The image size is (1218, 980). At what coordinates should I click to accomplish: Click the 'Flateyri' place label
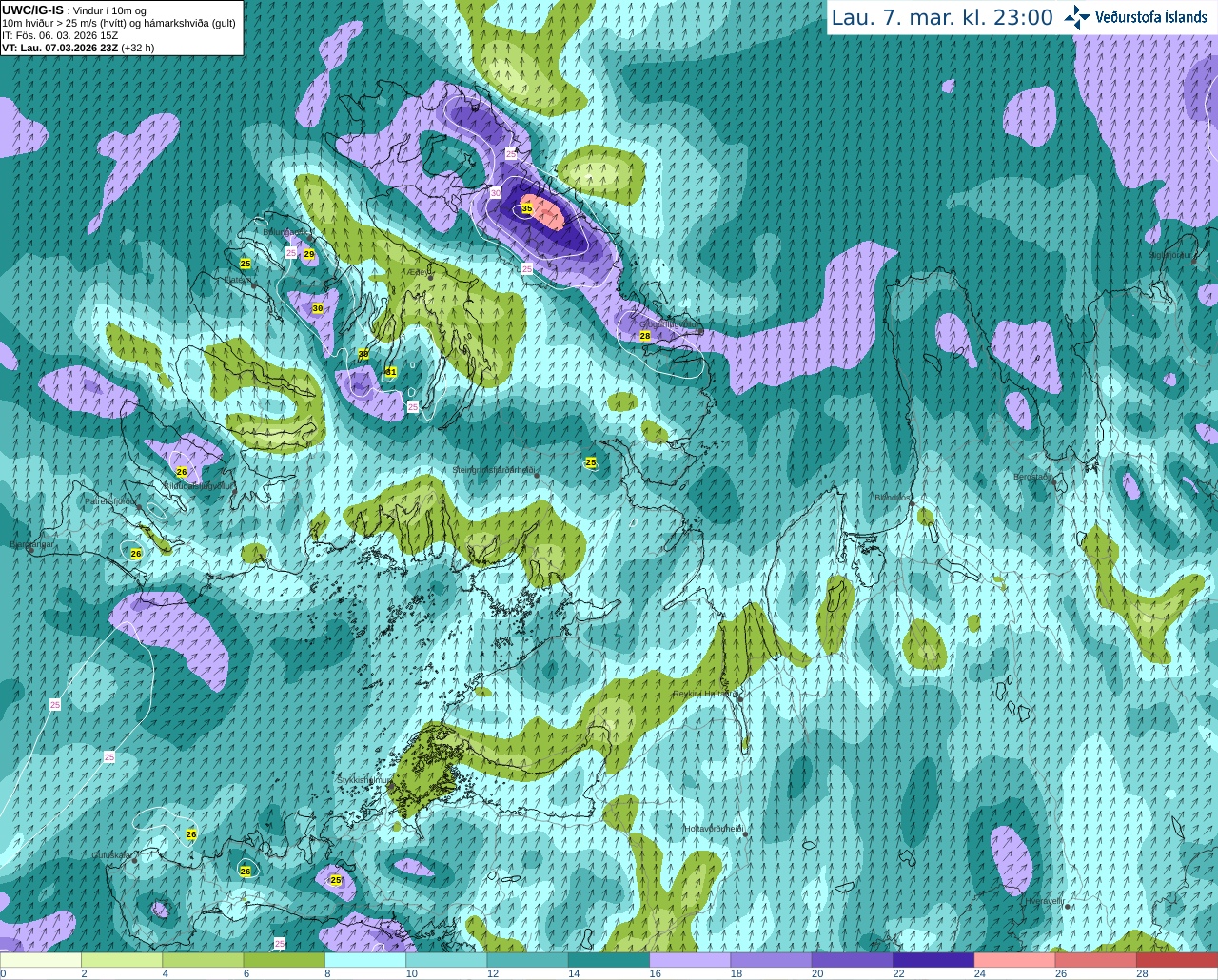238,280
